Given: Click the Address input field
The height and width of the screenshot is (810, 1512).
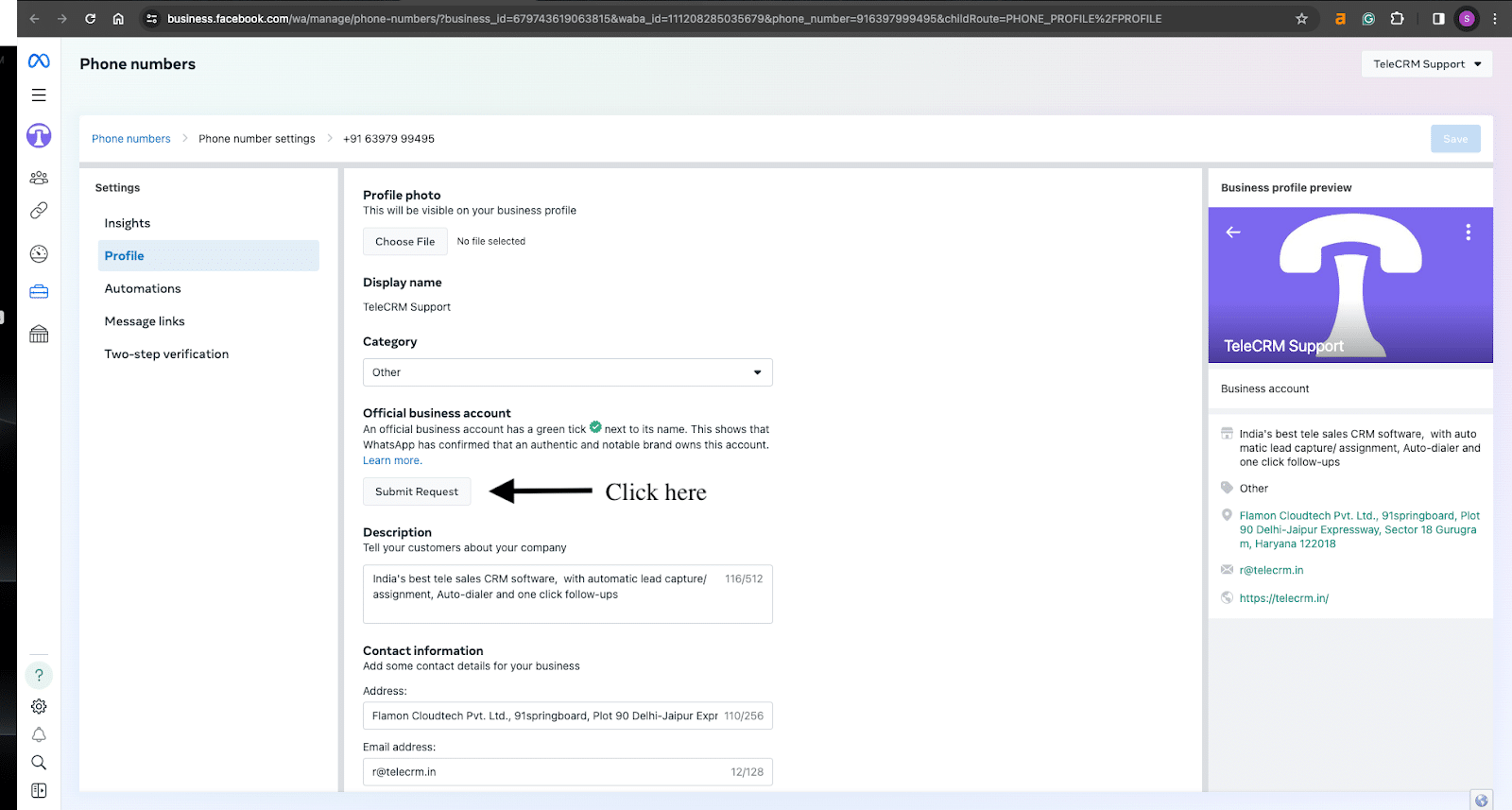Looking at the screenshot, I should coord(568,716).
